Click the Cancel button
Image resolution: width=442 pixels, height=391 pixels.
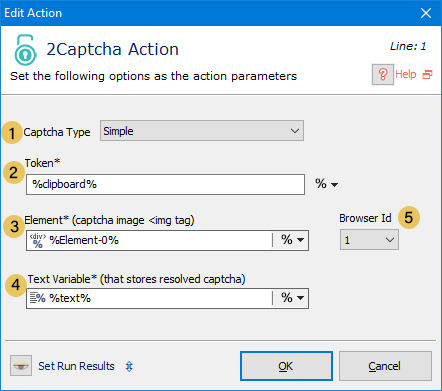[385, 366]
